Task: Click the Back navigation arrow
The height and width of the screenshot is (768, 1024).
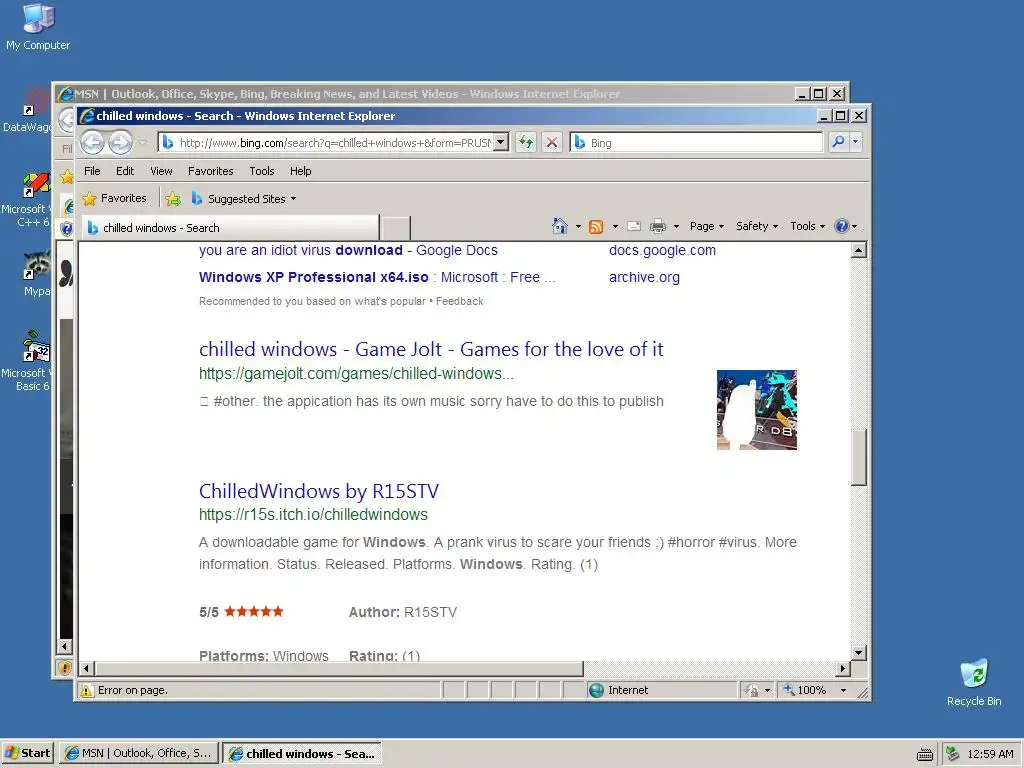Action: coord(92,142)
